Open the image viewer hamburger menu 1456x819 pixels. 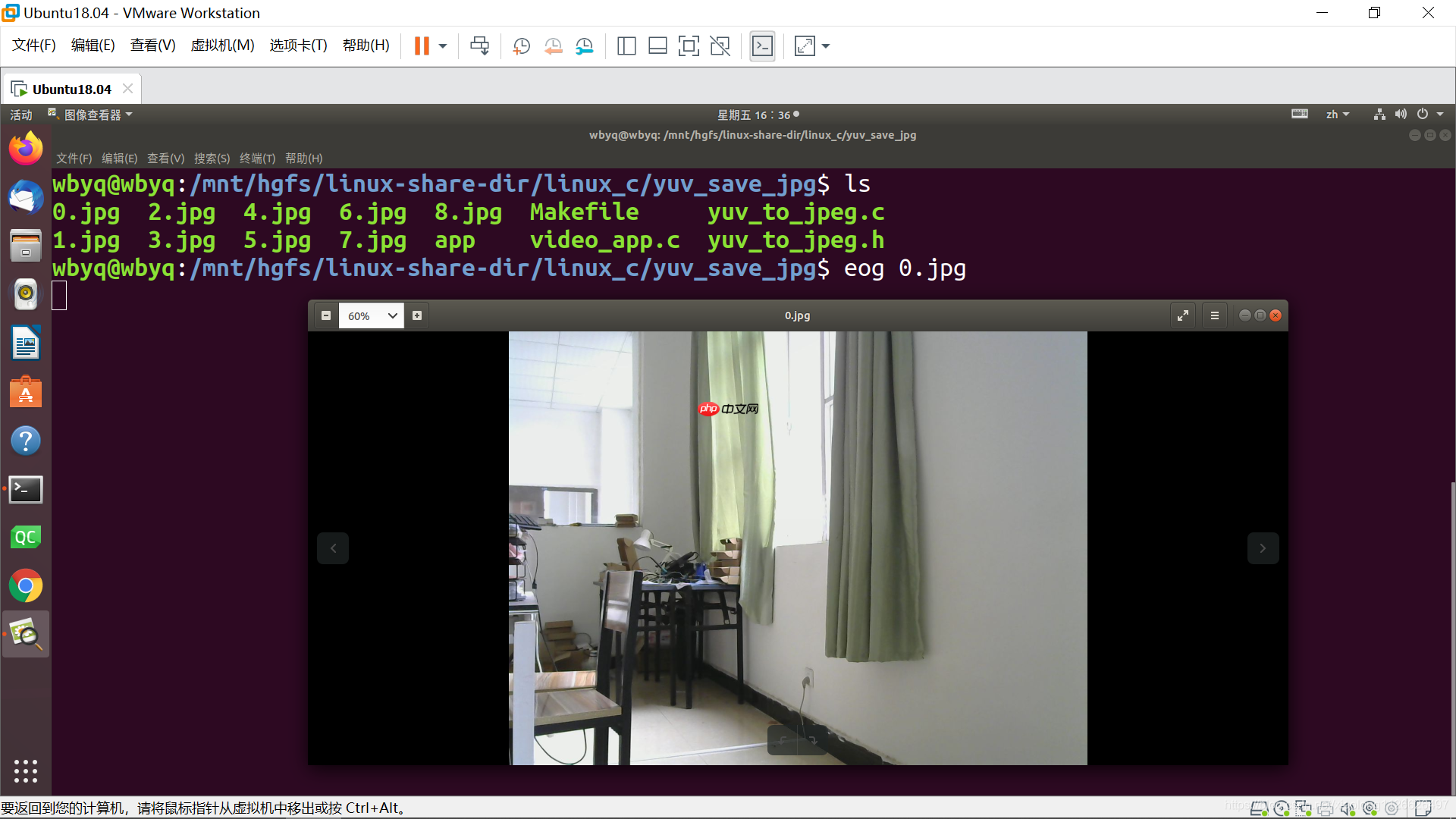1214,315
